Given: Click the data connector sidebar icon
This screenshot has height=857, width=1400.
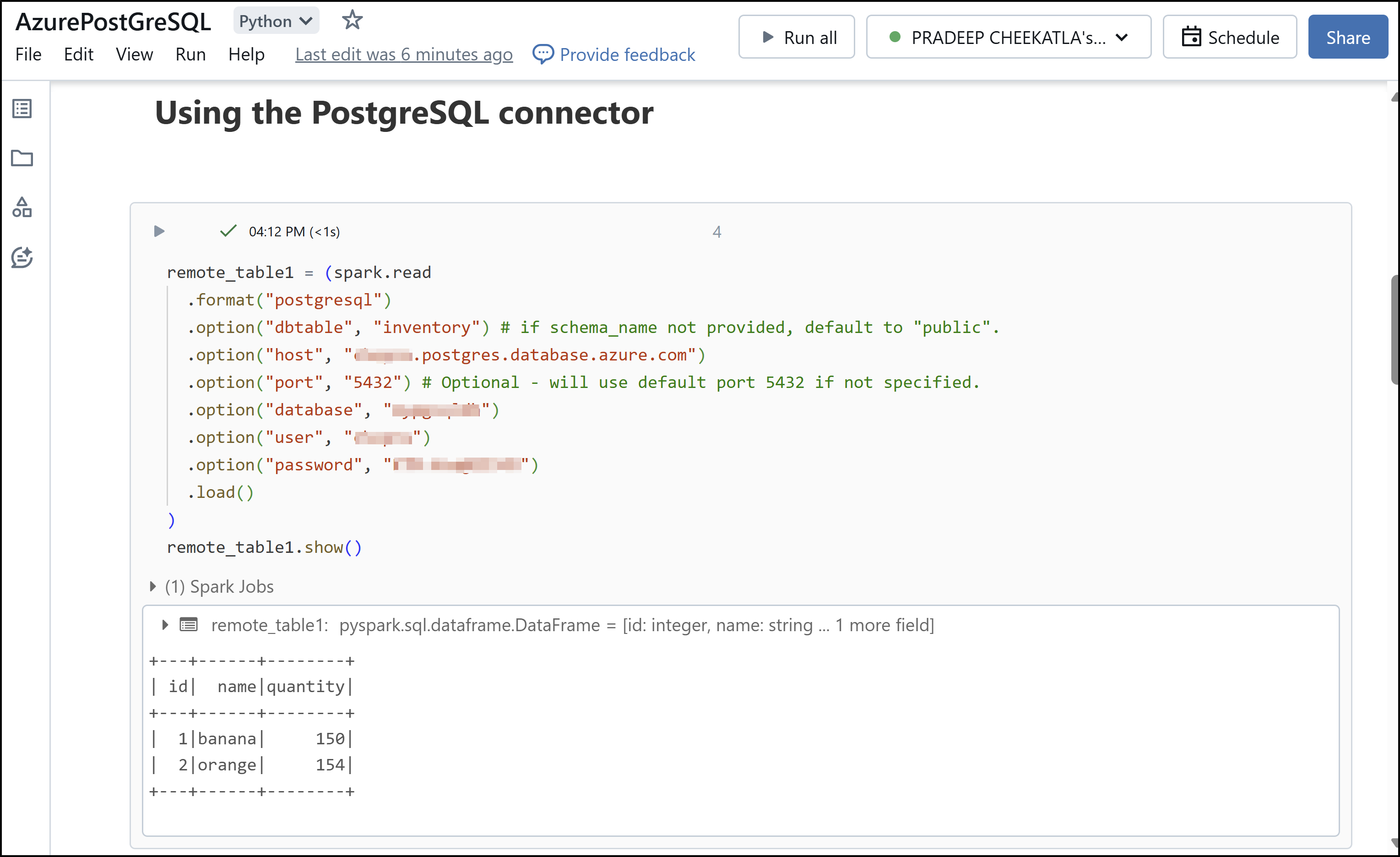Looking at the screenshot, I should pyautogui.click(x=25, y=207).
